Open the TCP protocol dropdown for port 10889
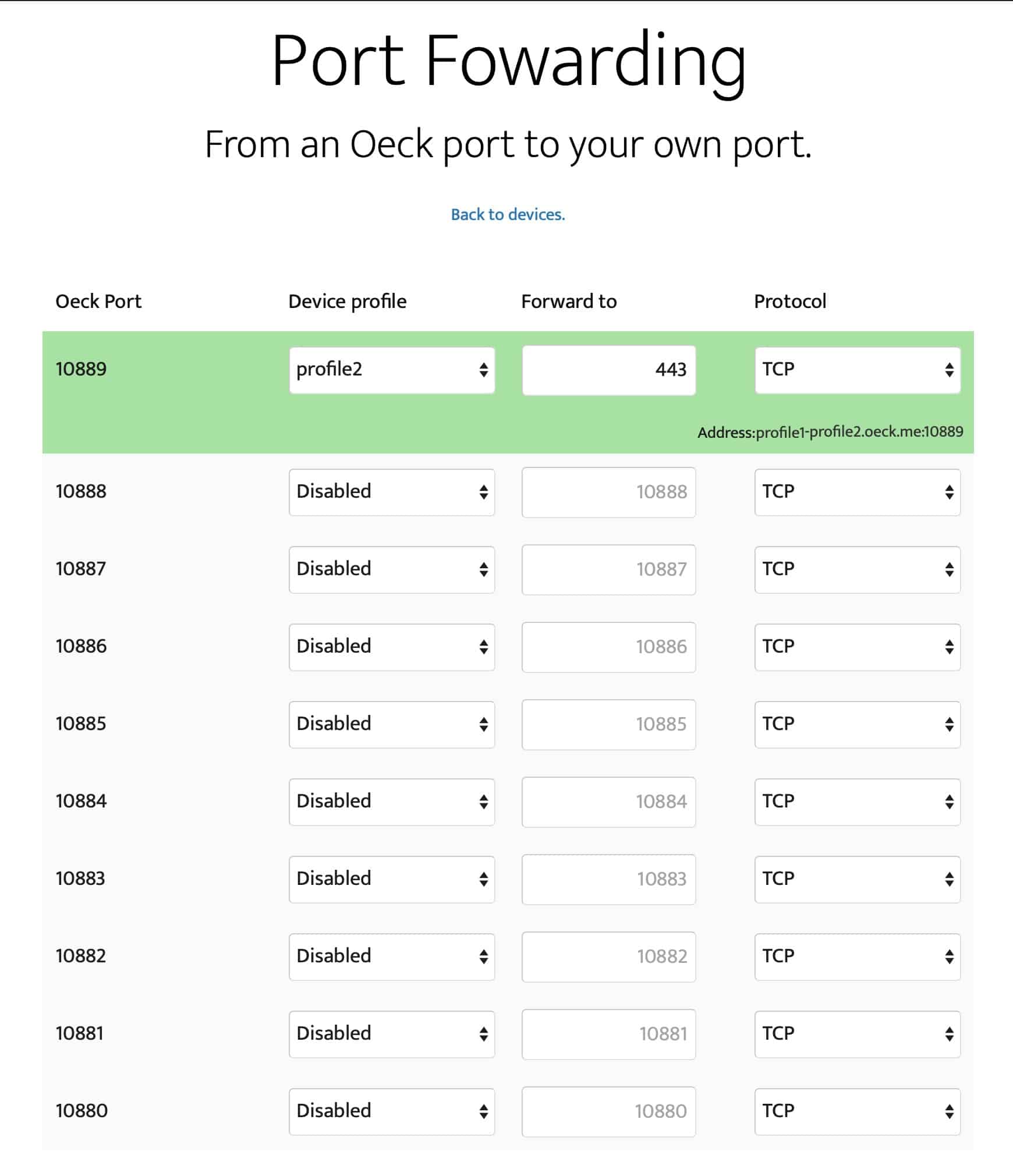Viewport: 1013px width, 1176px height. point(858,370)
